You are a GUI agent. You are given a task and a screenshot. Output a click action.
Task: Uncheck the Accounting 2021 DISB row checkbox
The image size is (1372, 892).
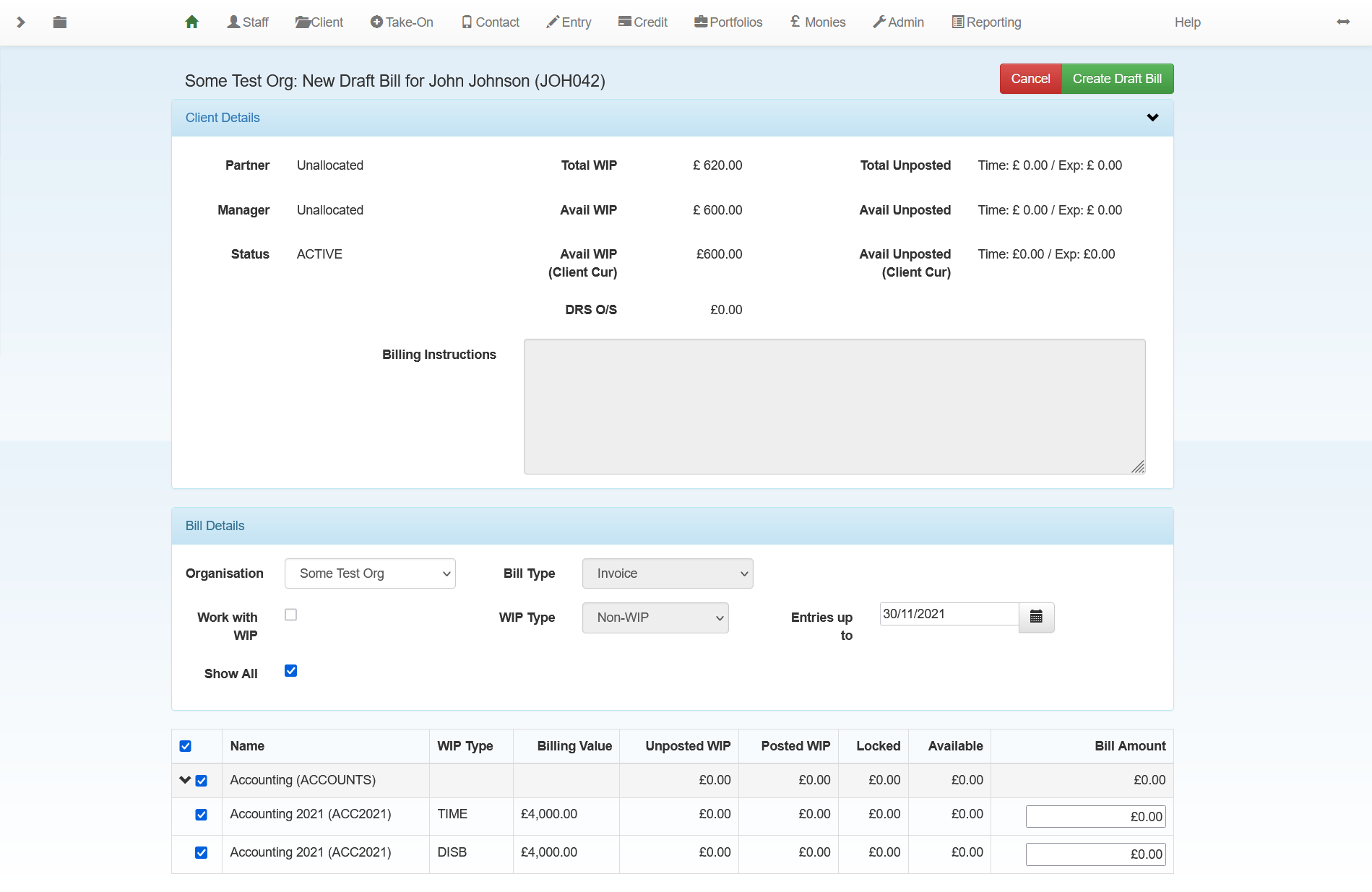click(x=202, y=853)
